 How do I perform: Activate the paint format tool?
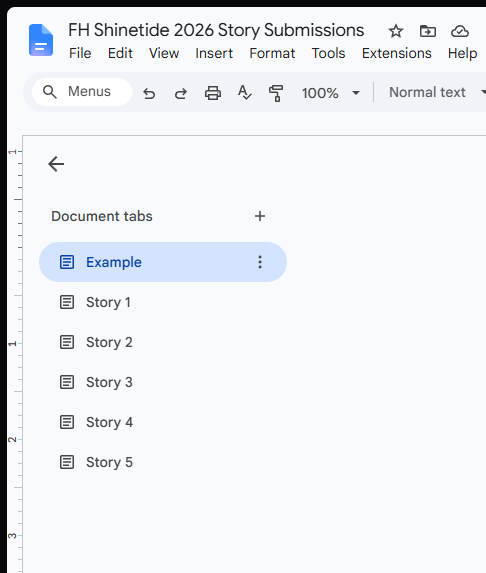click(276, 93)
